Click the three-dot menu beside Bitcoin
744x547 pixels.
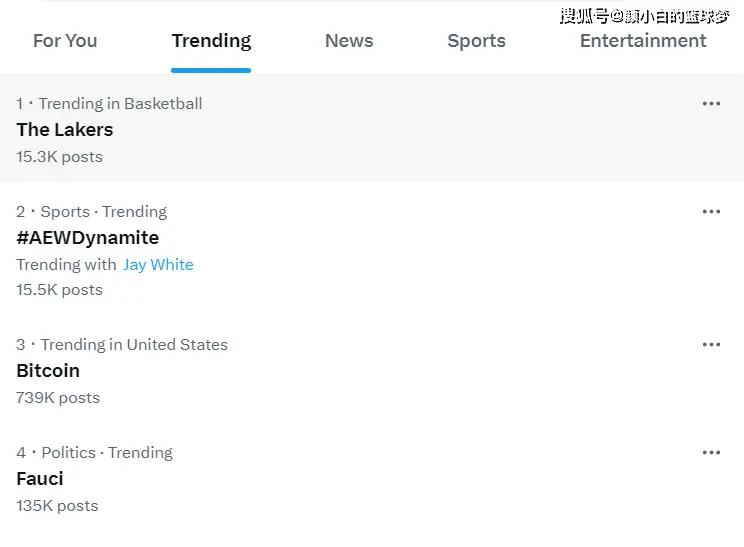[x=711, y=345]
